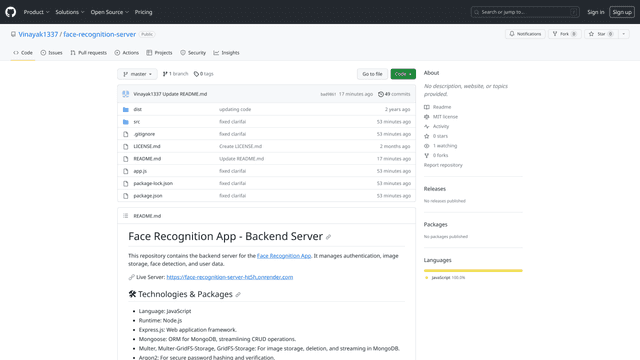Switch to the Projects tab
Screen dimensions: 640x360
point(159,53)
